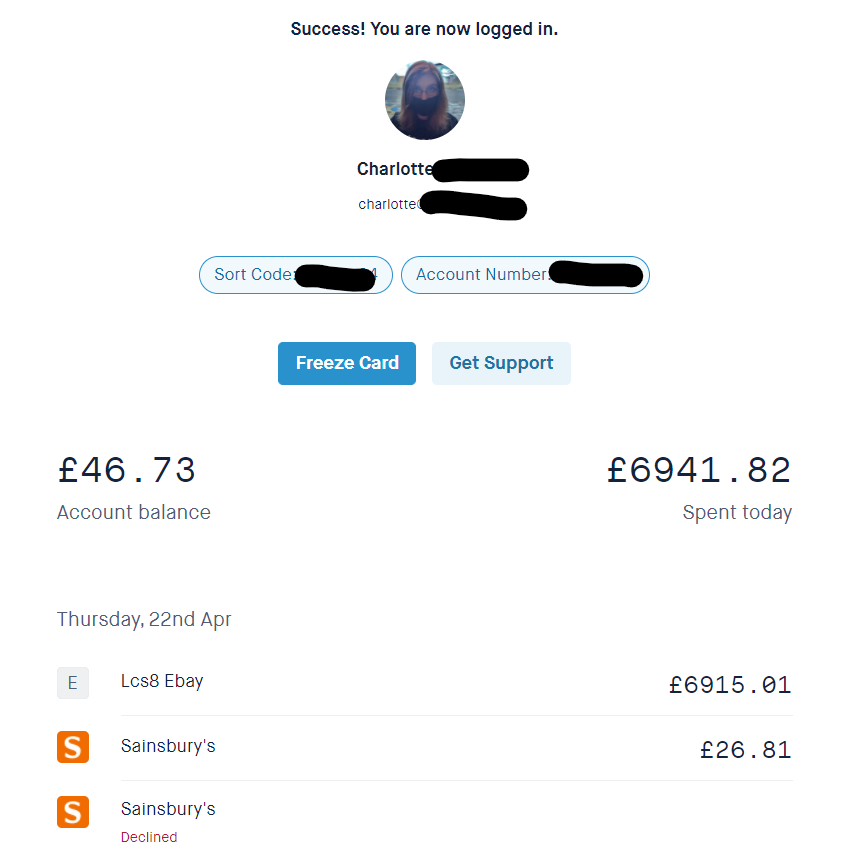
Task: Select the £6915.01 transaction amount
Action: tap(730, 685)
